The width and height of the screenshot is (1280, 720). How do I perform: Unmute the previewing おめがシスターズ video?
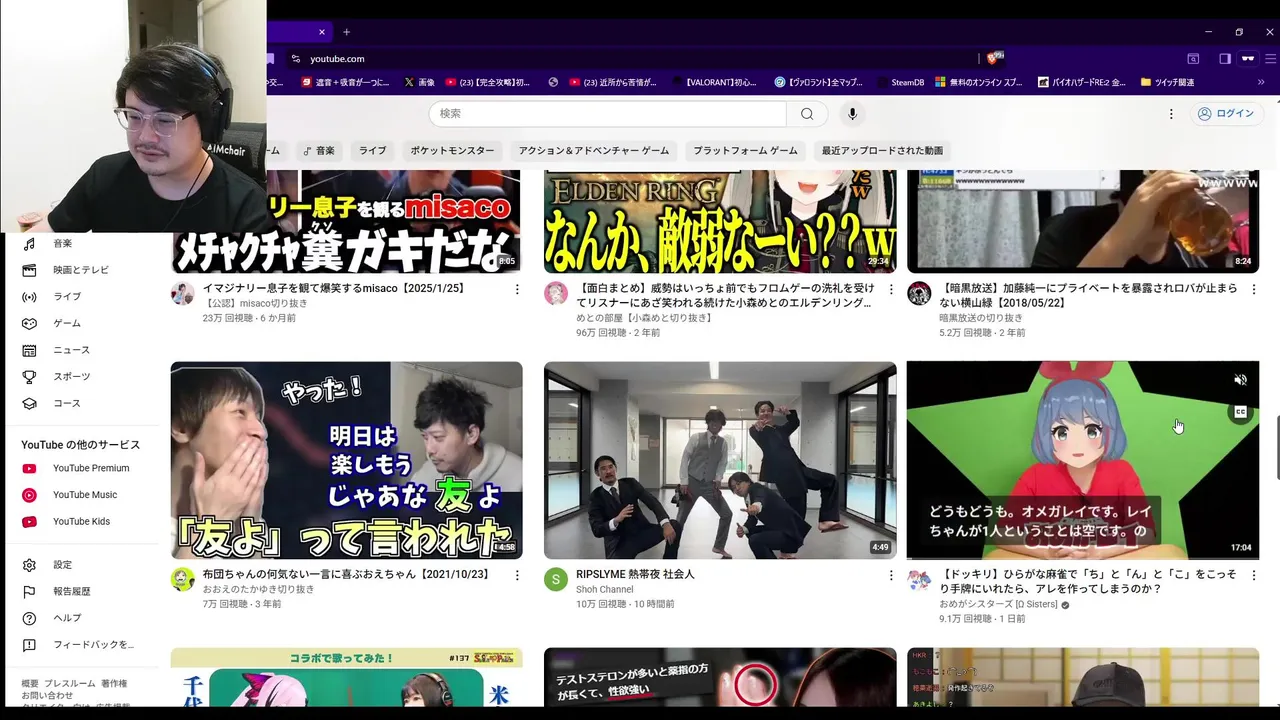[1240, 380]
